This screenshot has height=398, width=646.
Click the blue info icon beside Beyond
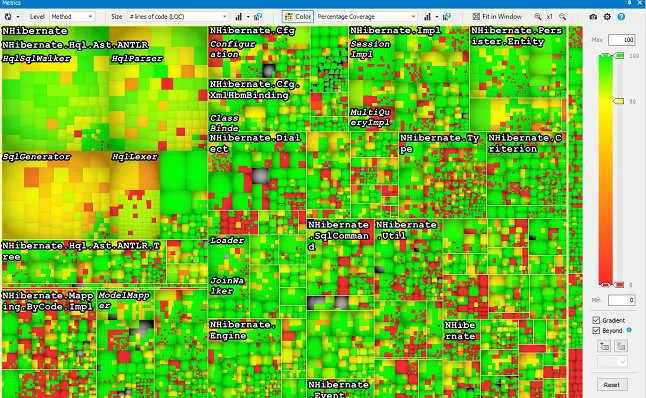629,330
